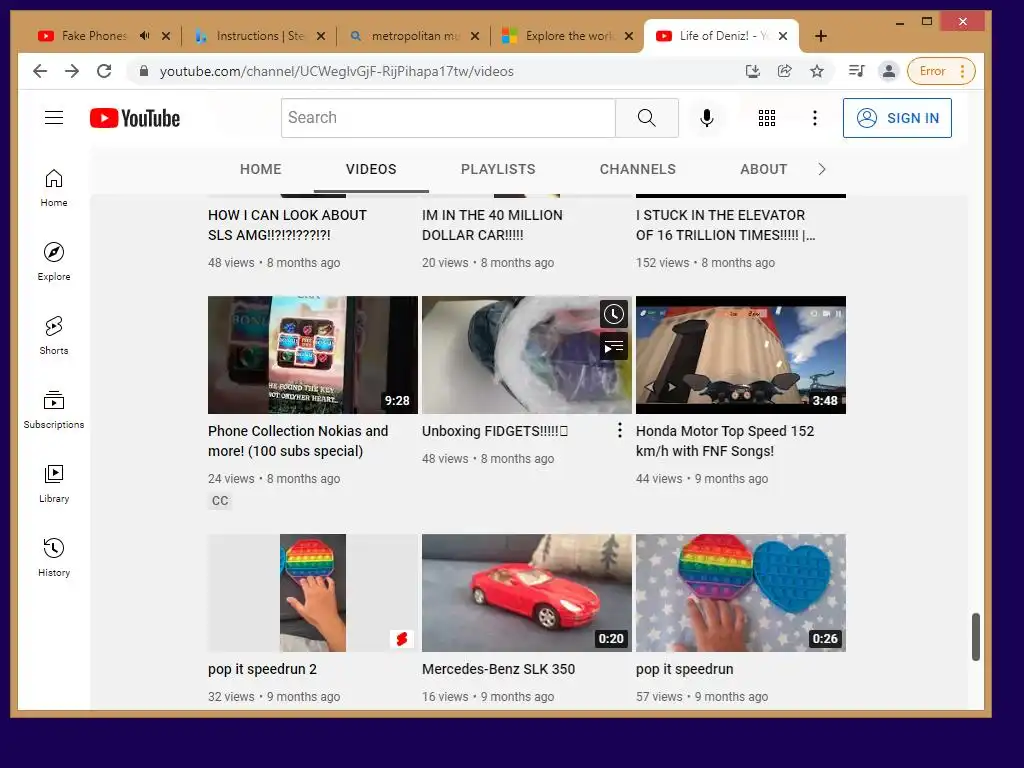Screen dimensions: 1024x768
Task: Open I STUCK IN THE ELEVATOR video title
Action: [726, 225]
